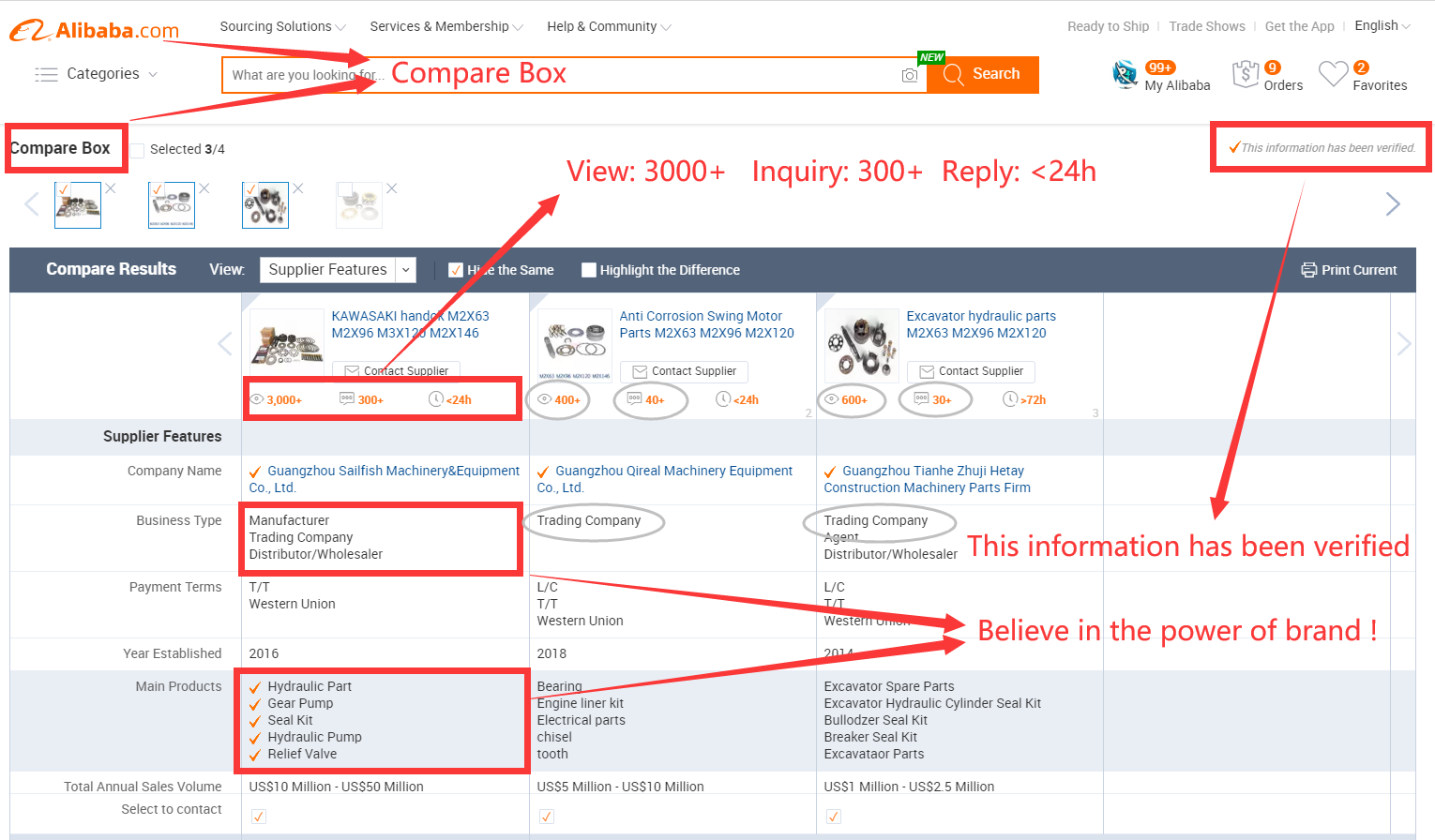Toggle the Selected 3/4 checkbox
Viewport: 1435px width, 840px height.
point(138,150)
